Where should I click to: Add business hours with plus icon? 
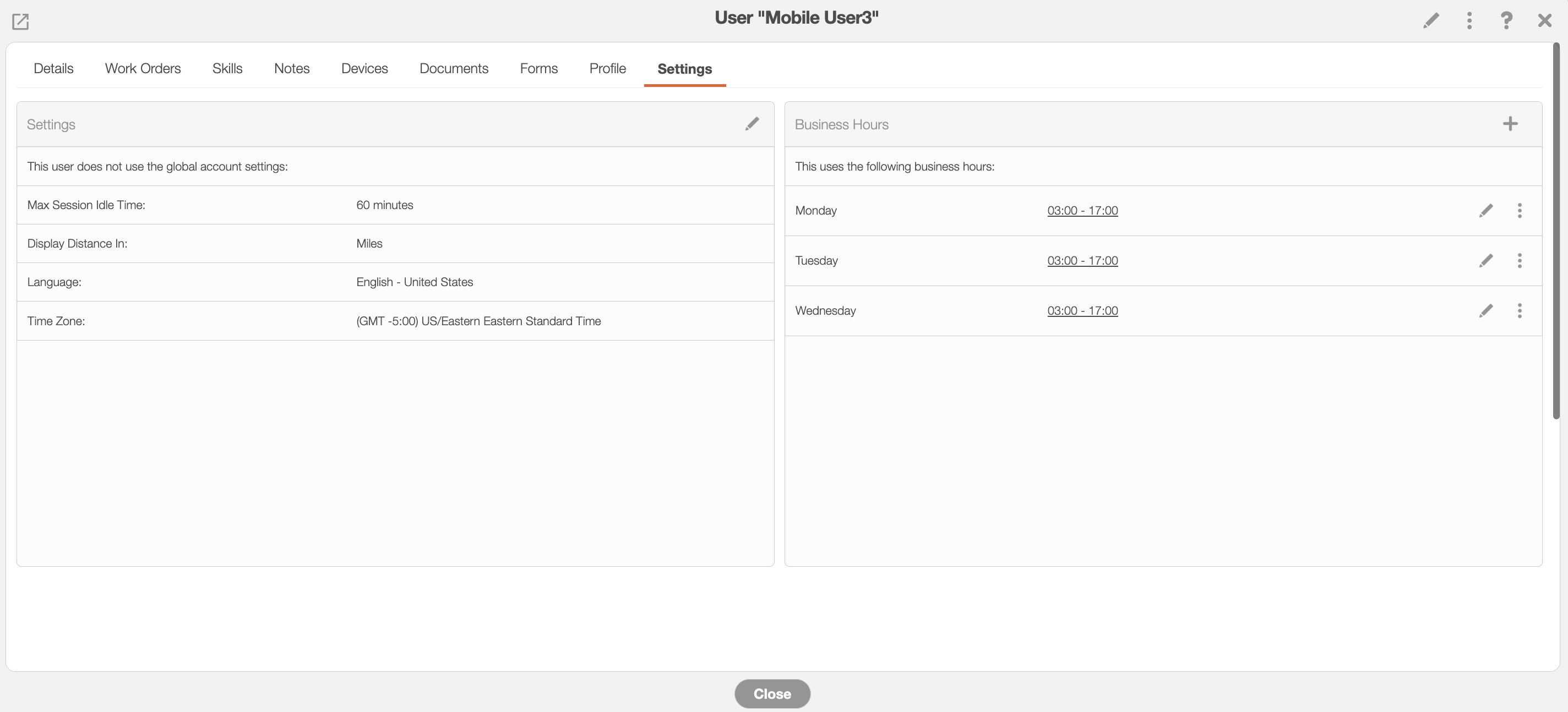tap(1510, 124)
